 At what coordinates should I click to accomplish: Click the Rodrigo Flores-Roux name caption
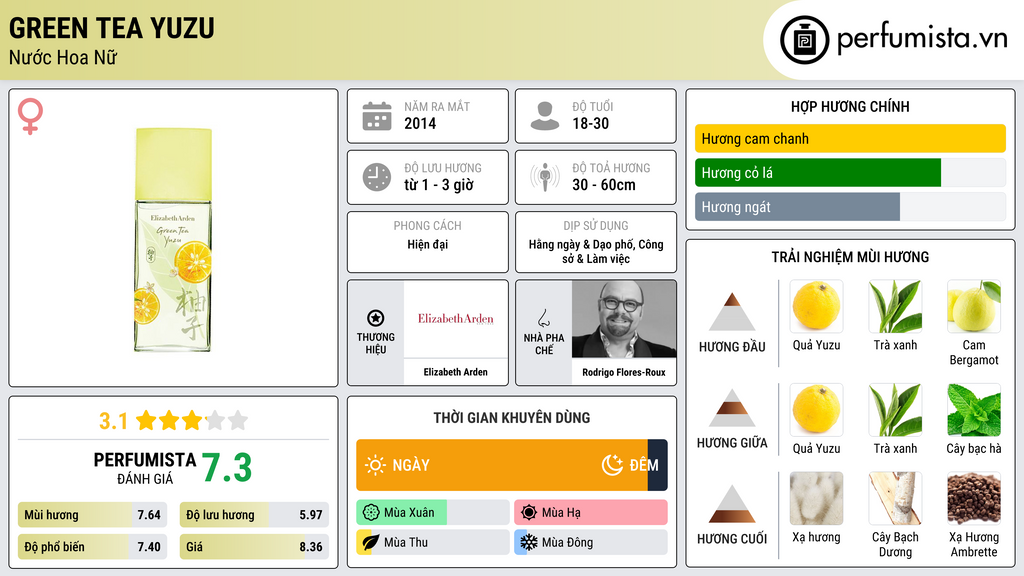[x=624, y=372]
